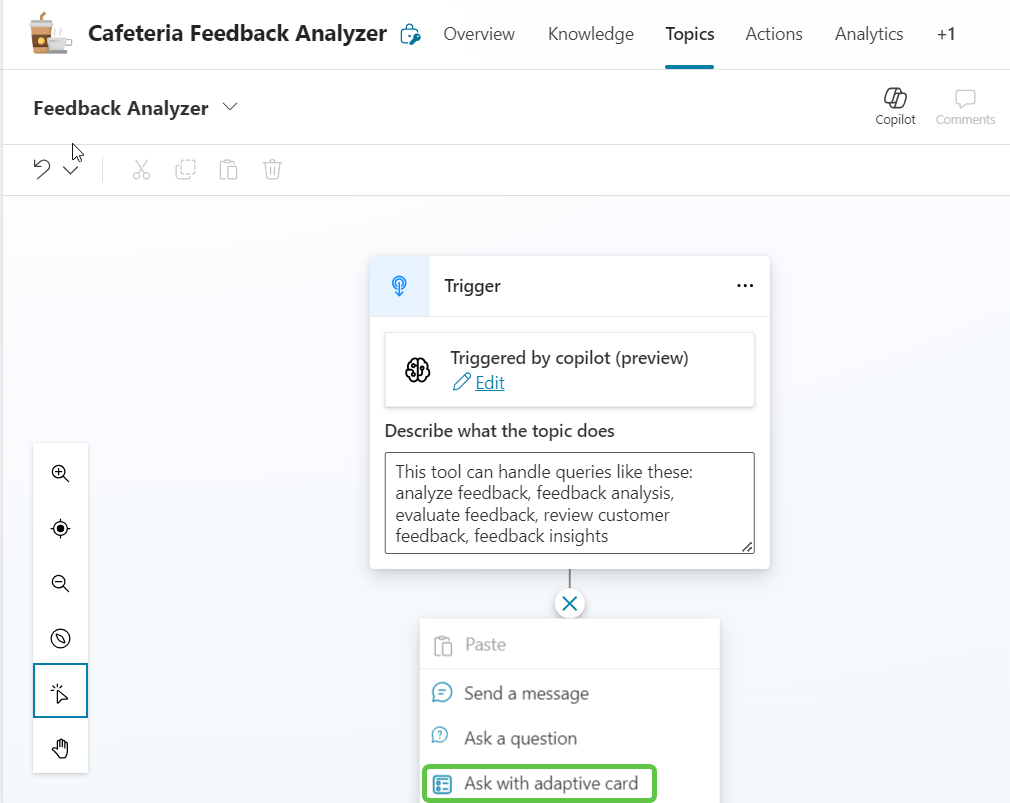
Task: Open the Trigger node options menu
Action: tap(744, 285)
